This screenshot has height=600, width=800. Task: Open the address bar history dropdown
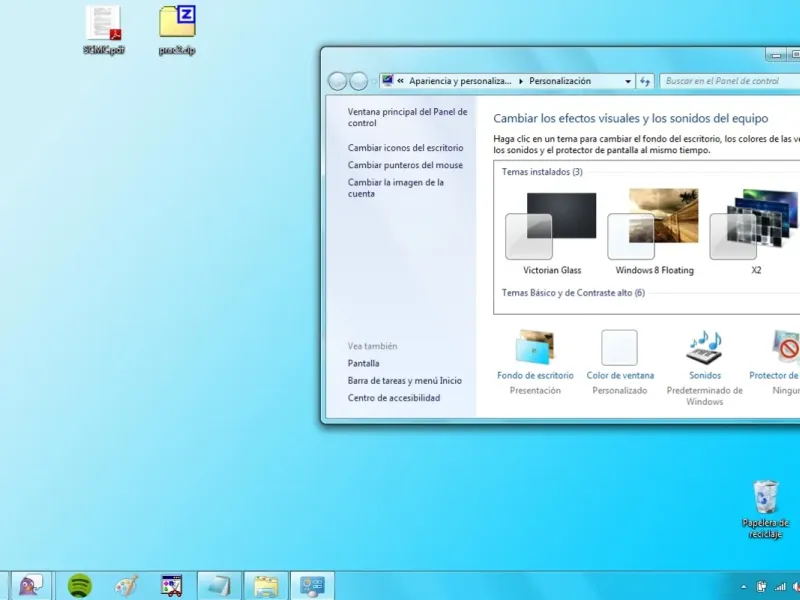click(x=628, y=81)
